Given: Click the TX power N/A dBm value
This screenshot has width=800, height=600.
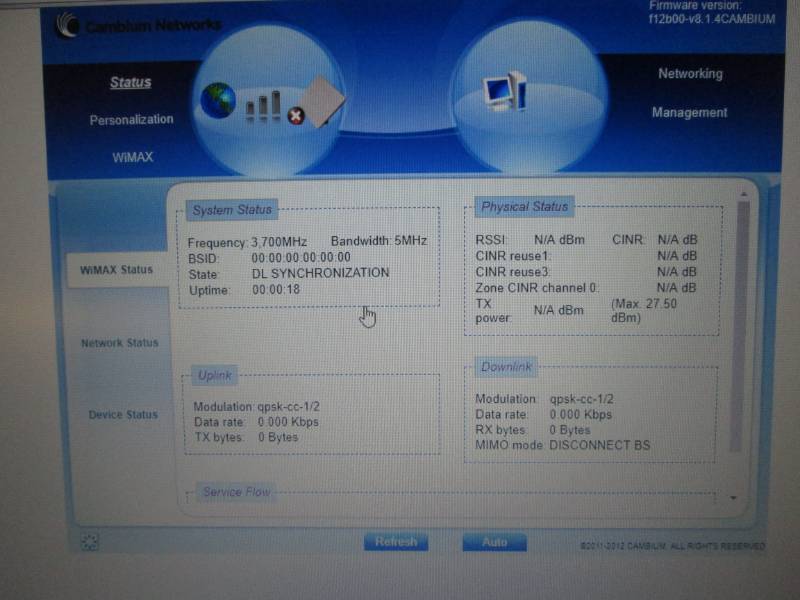Looking at the screenshot, I should point(559,310).
